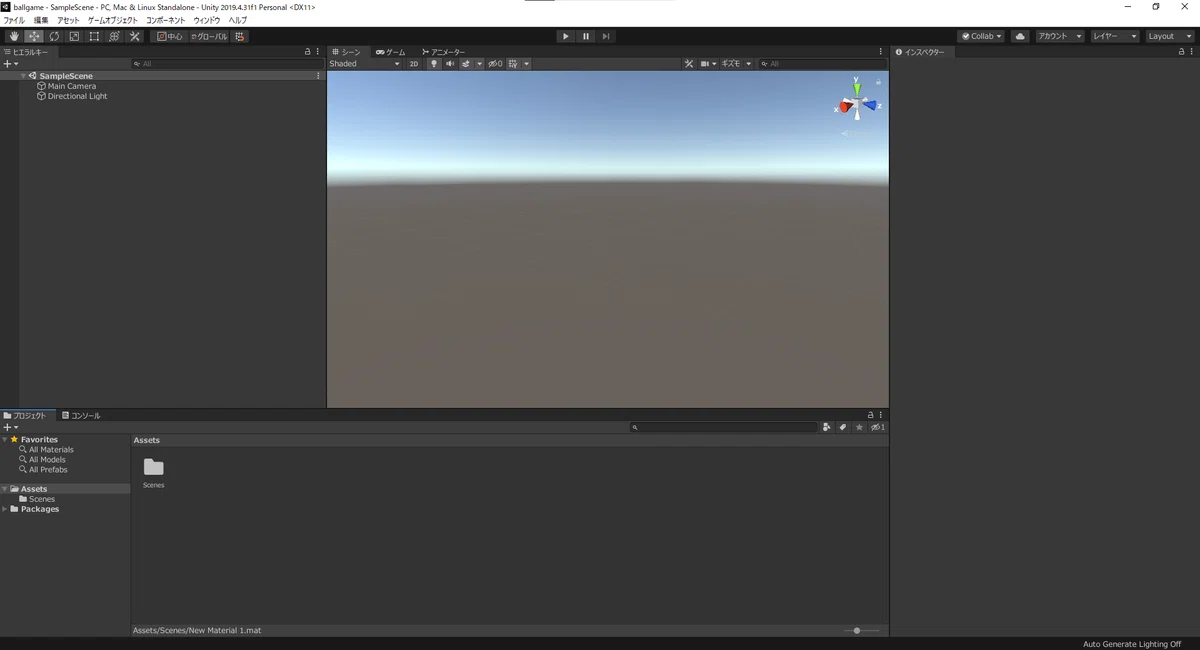
Task: Open the レイヤー dropdown
Action: point(1115,36)
